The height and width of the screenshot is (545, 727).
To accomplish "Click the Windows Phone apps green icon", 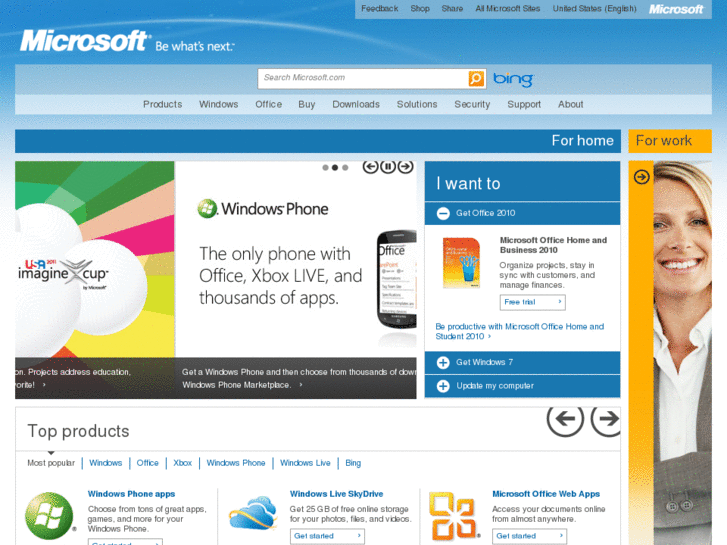I will (x=50, y=516).
